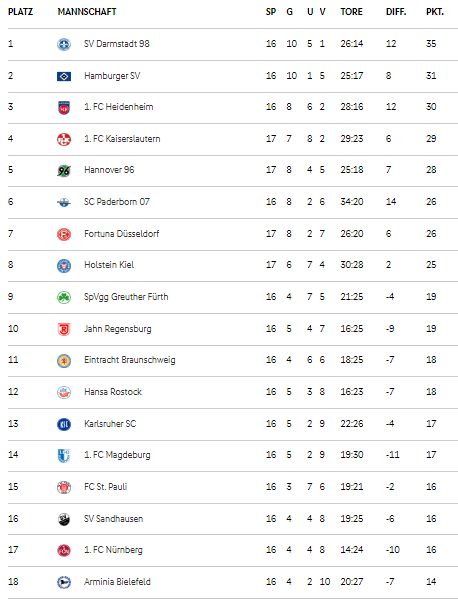
Task: Click the Hamburger SV diamond logo
Action: 64,76
